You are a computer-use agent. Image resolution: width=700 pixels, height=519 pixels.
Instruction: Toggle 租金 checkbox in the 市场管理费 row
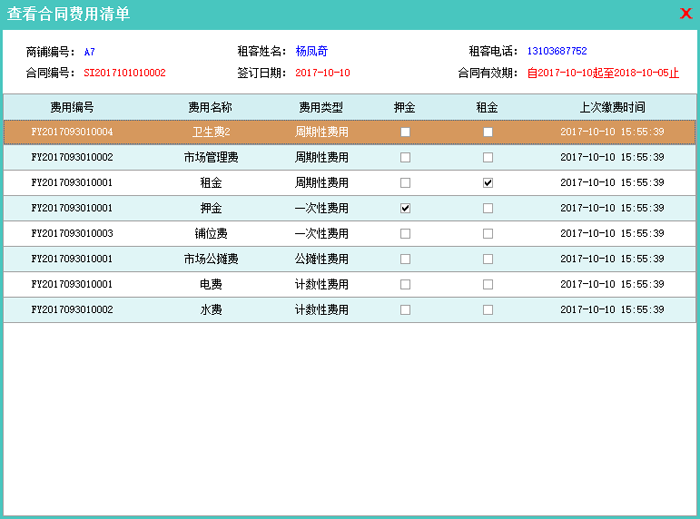[488, 158]
